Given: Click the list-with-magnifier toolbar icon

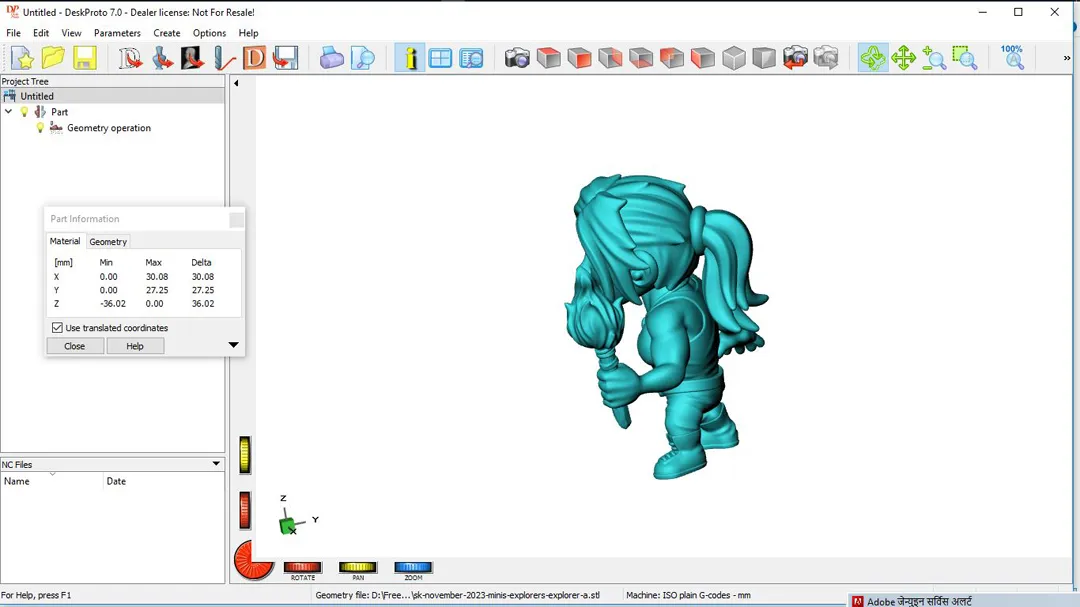Looking at the screenshot, I should 471,58.
